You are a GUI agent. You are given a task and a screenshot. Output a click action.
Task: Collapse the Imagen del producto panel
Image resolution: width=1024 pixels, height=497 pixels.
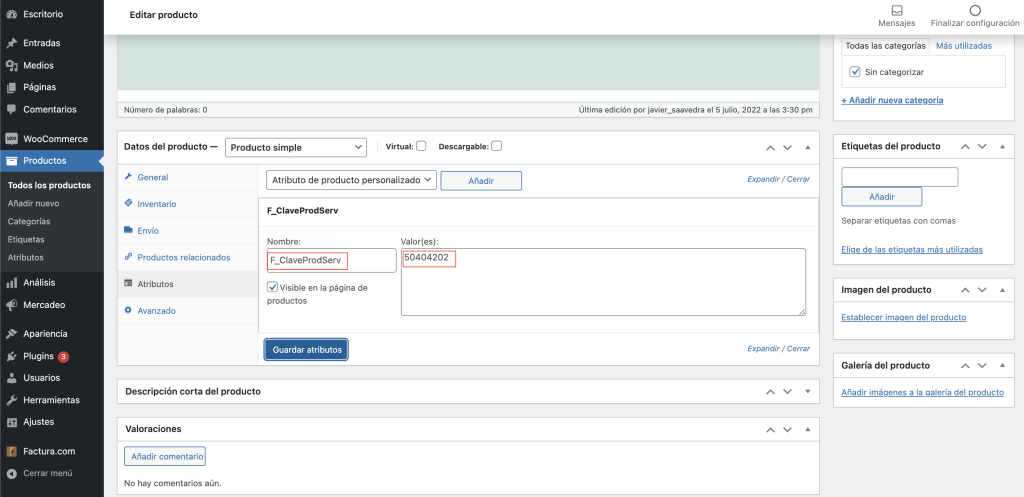point(1002,289)
